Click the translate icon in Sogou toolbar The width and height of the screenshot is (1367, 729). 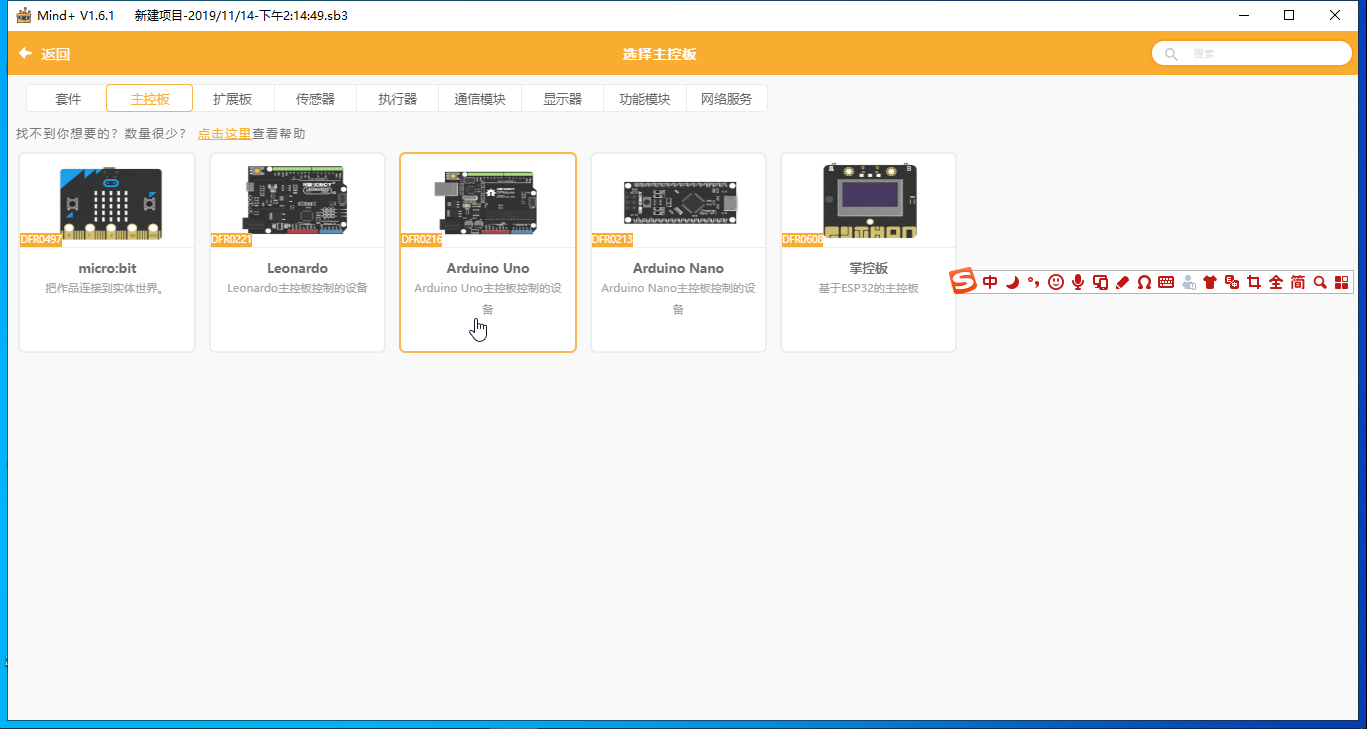(1232, 283)
